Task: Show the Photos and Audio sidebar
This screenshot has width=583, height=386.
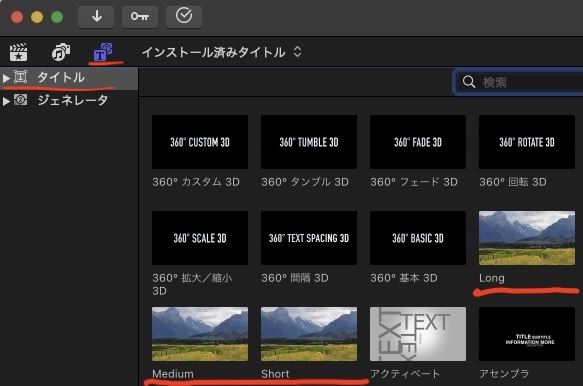Action: (x=61, y=52)
